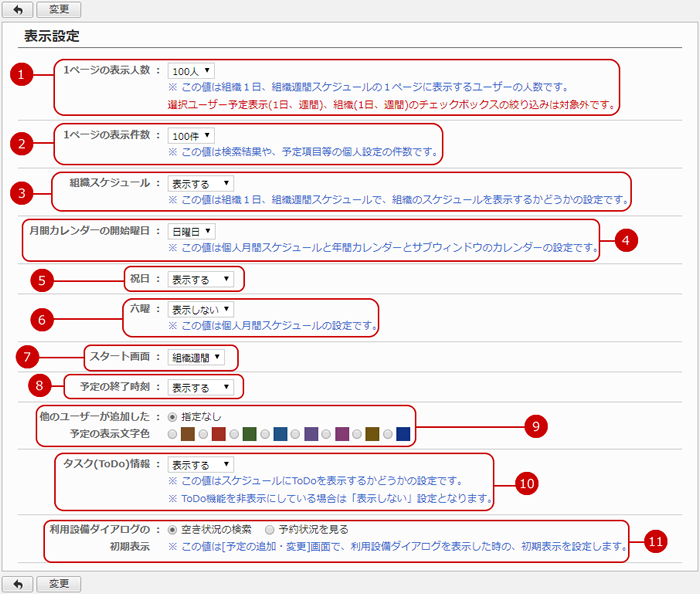The image size is (700, 594).
Task: Open the 祝日 display dropdown
Action: tap(200, 279)
